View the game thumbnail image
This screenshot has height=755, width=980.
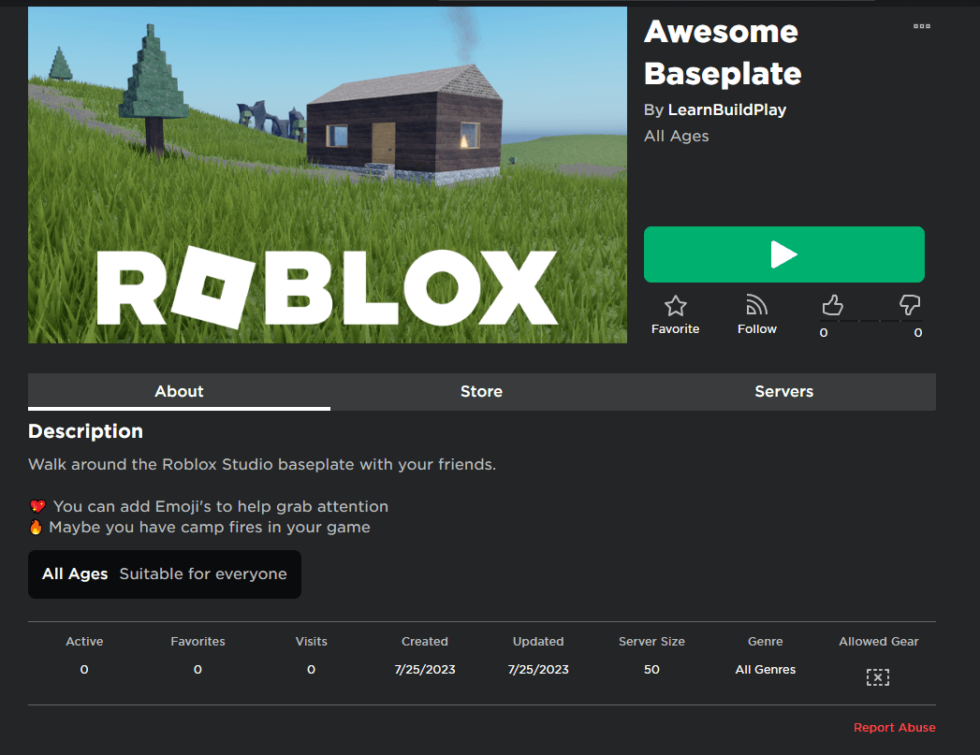pyautogui.click(x=327, y=175)
